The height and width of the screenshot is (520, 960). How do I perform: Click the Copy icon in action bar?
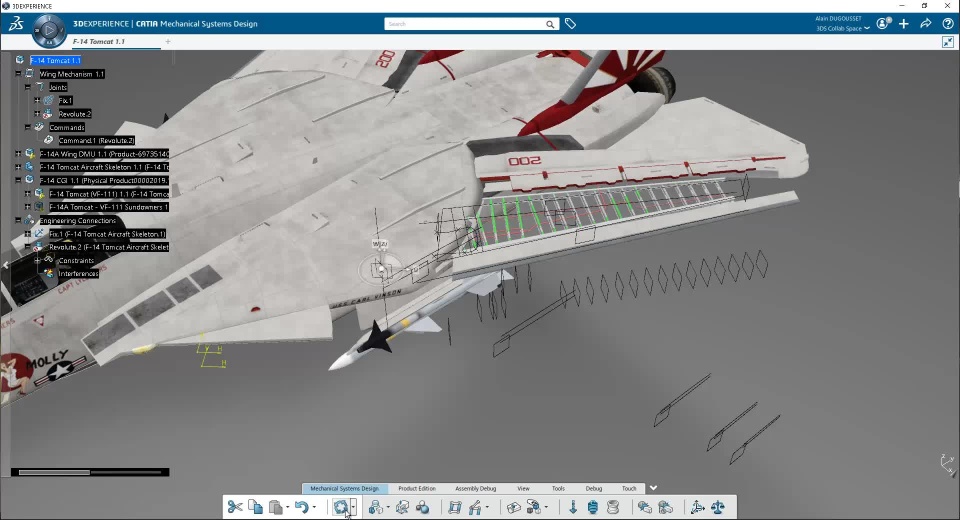click(x=255, y=507)
